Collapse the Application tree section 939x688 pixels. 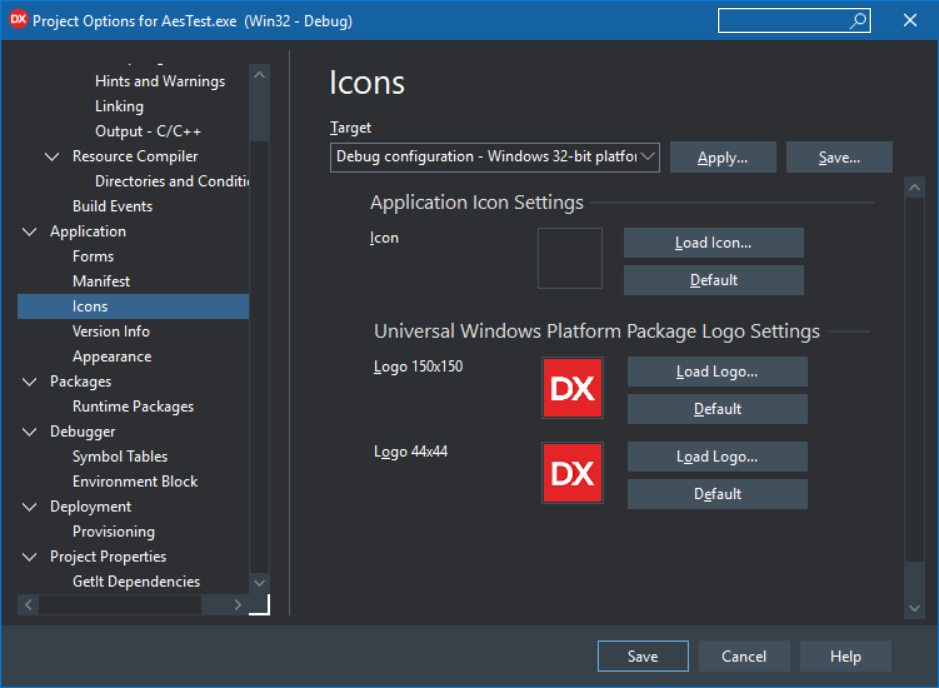click(x=29, y=231)
